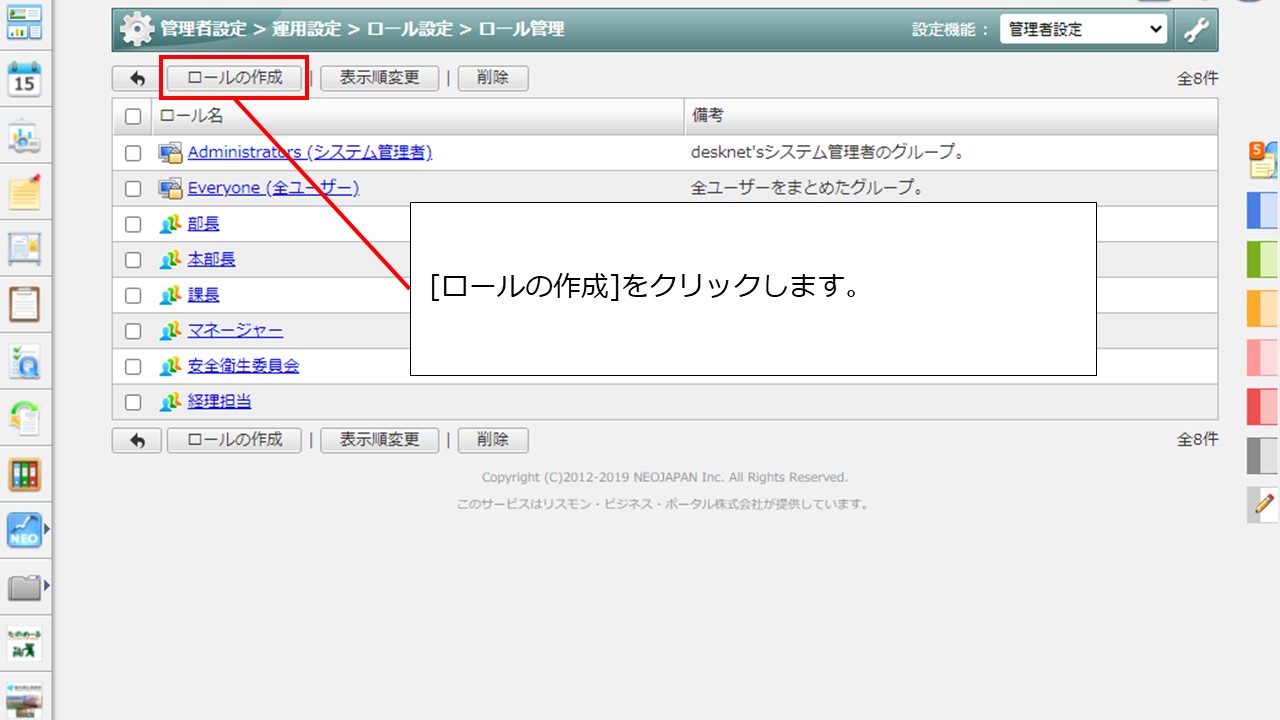Viewport: 1280px width, 720px height.
Task: Open the clipboard icon in left sidebar
Action: [x=25, y=304]
